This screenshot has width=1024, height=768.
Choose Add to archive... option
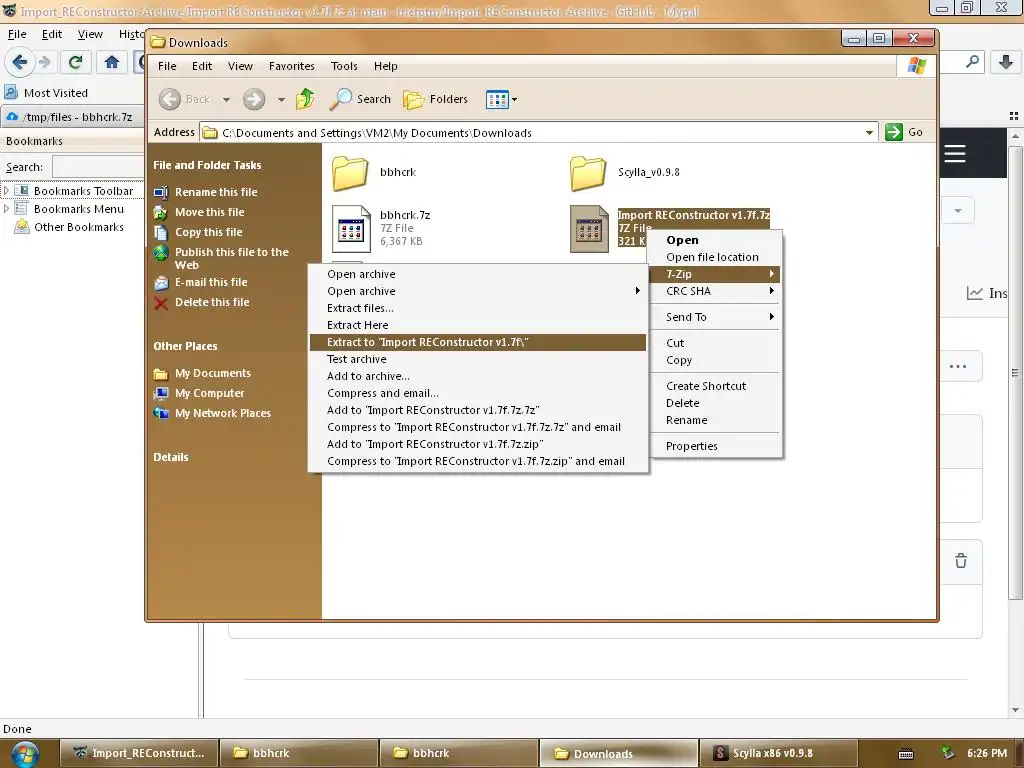pos(477,376)
